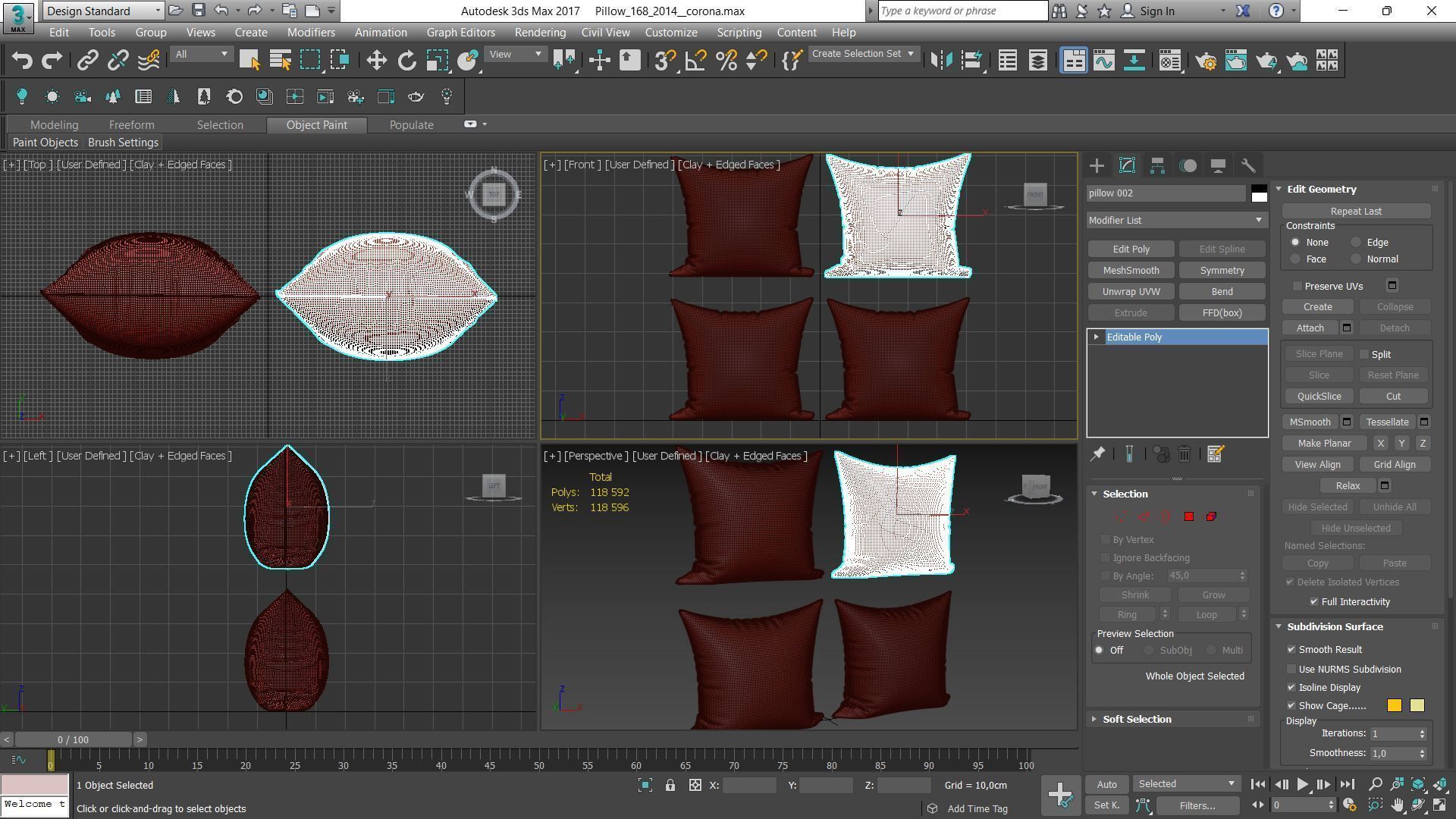The image size is (1456, 819).
Task: Open the Modifier List dropdown
Action: point(1176,221)
